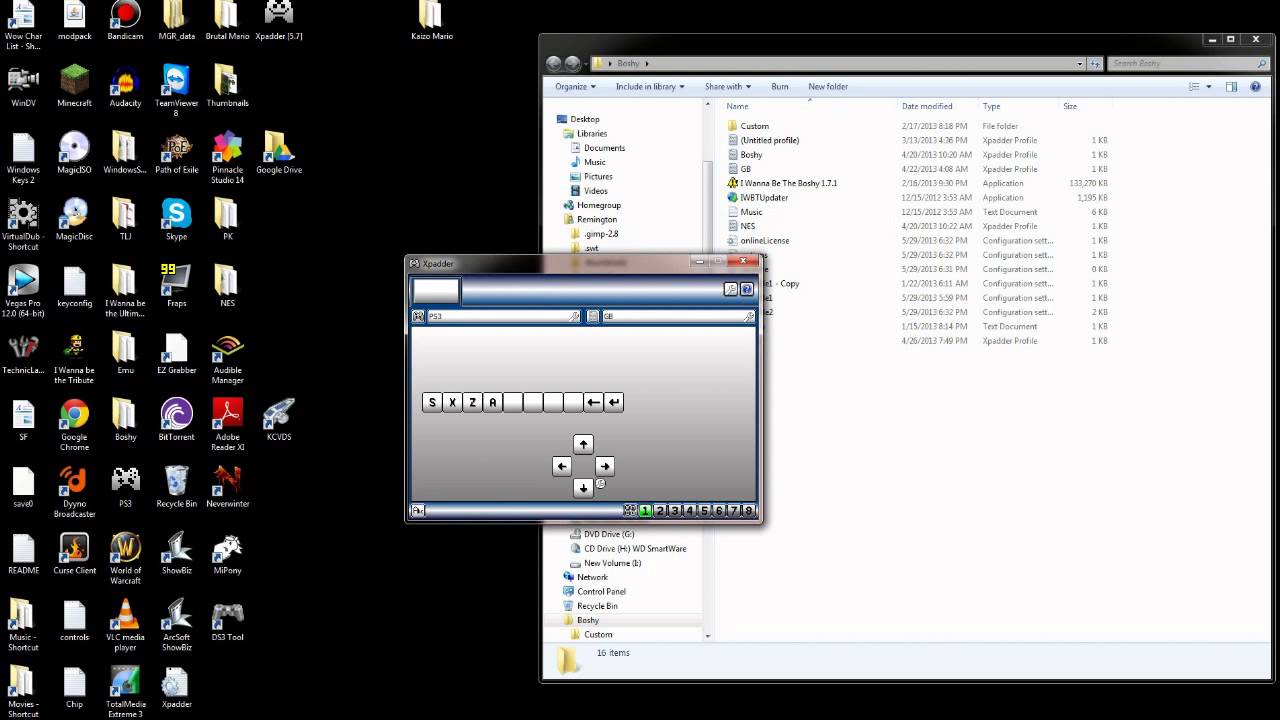Toggle the Explorer preview pane button
The height and width of the screenshot is (720, 1280).
click(x=1231, y=87)
